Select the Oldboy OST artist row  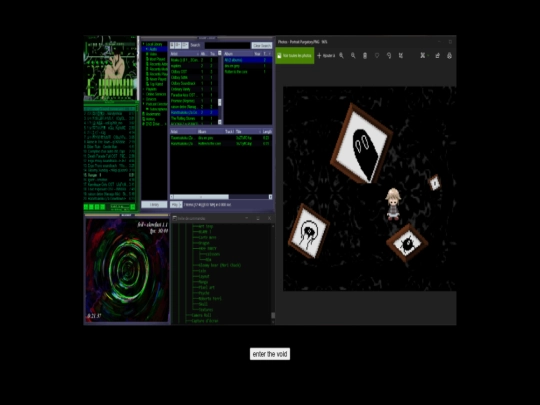[194, 72]
